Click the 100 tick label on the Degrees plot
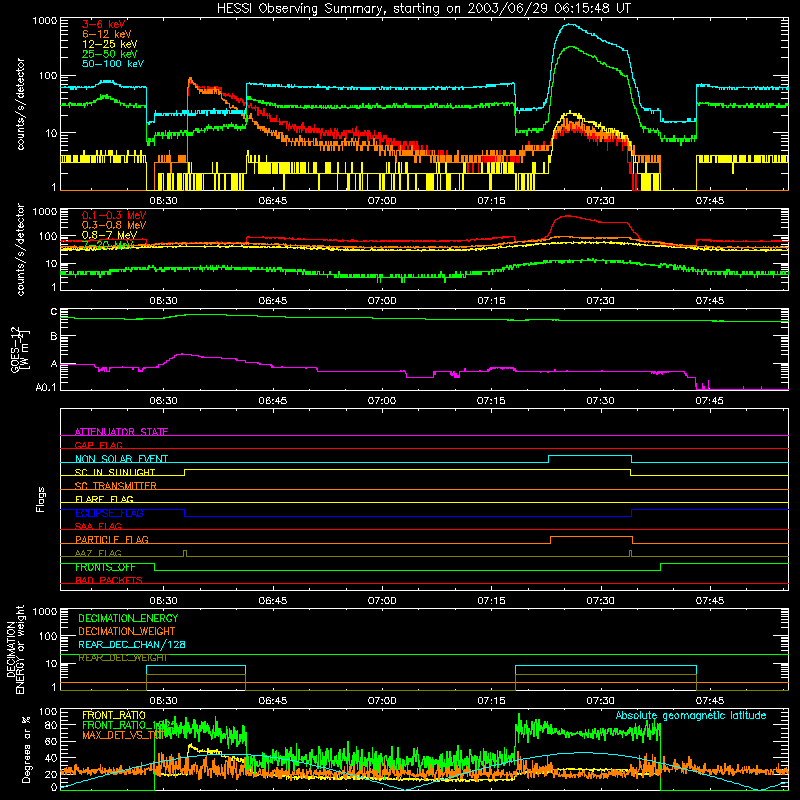This screenshot has width=800, height=800. (48, 711)
